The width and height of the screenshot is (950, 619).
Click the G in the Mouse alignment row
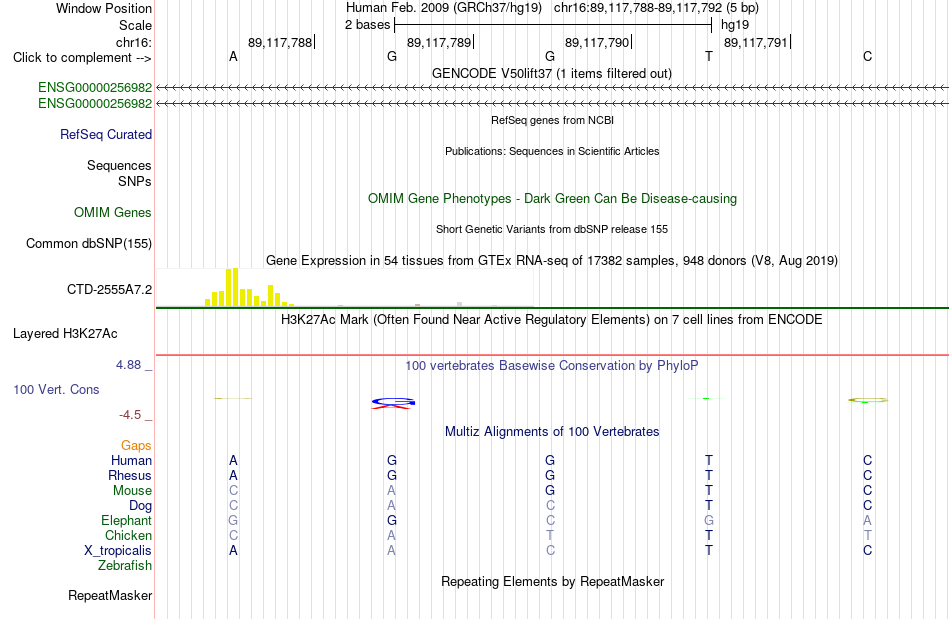pyautogui.click(x=550, y=491)
